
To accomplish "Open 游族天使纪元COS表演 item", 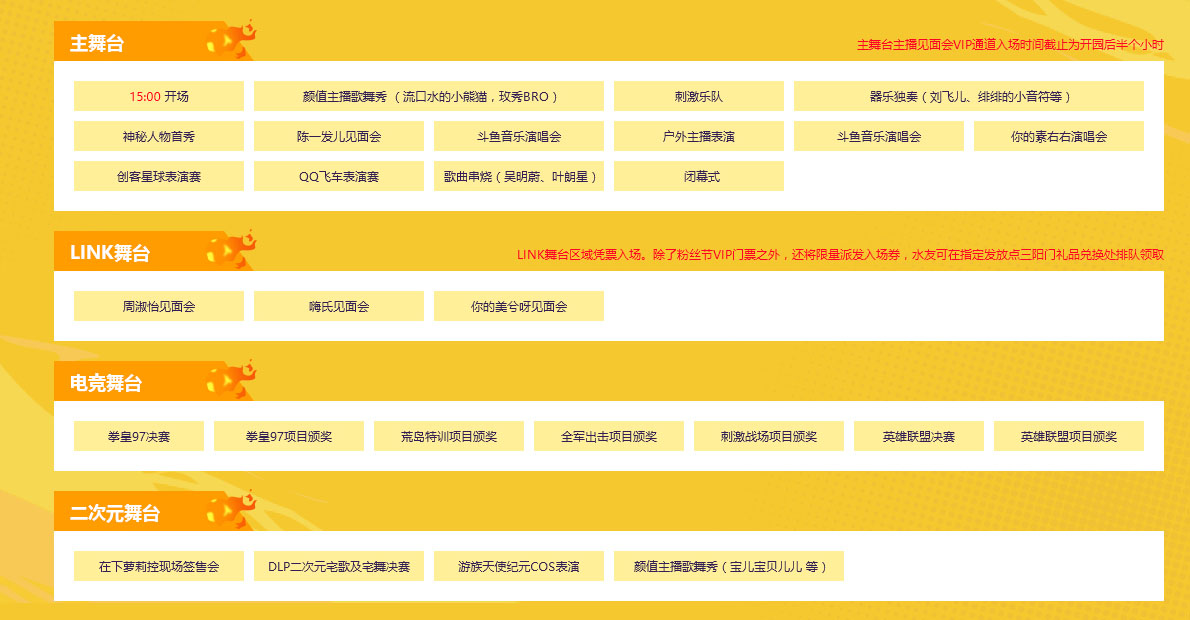I will [x=519, y=566].
